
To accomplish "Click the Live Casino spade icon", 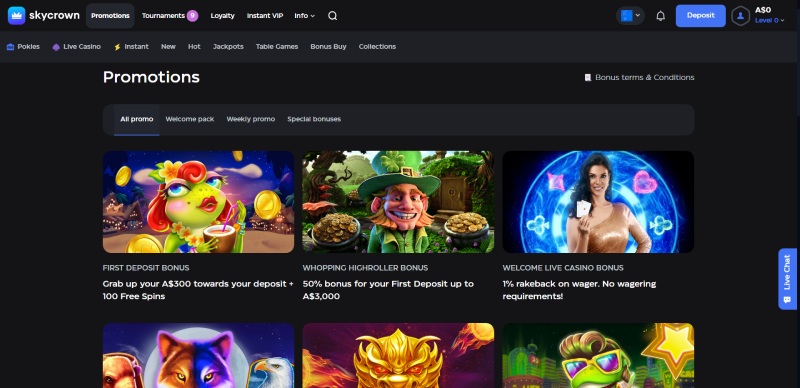I will [56, 46].
